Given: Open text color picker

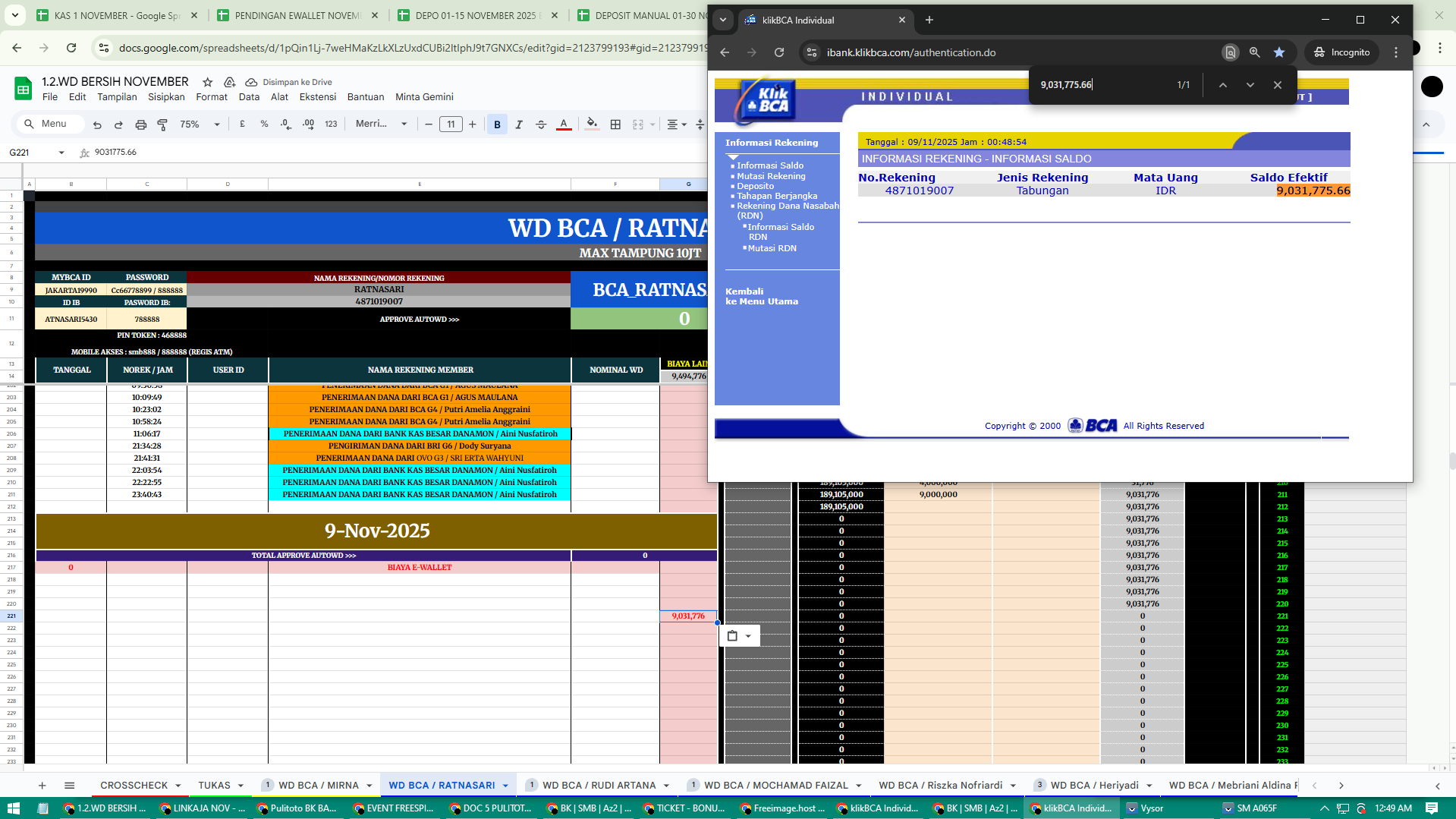Looking at the screenshot, I should (x=564, y=124).
